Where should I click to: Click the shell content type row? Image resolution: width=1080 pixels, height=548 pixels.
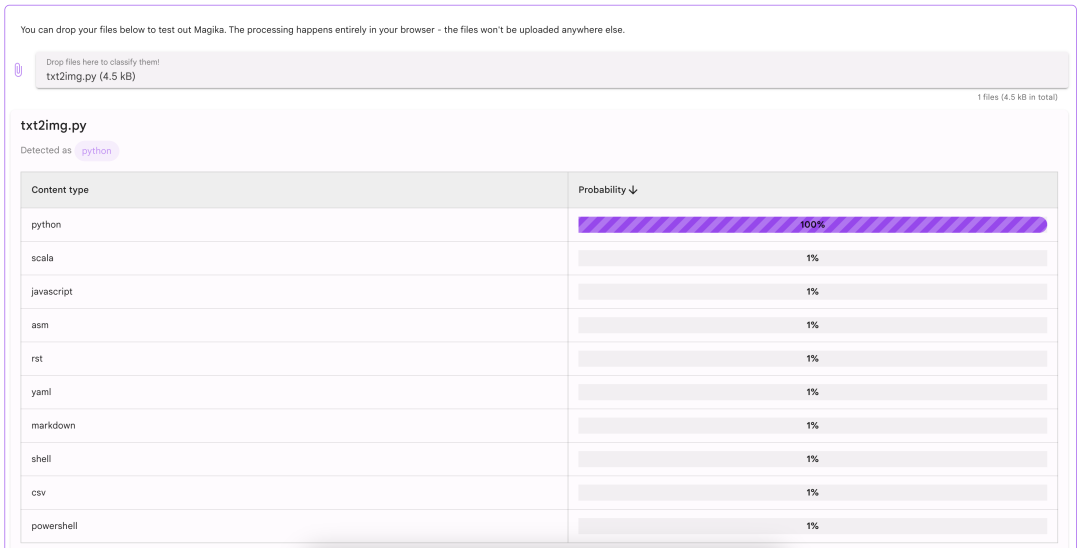(41, 459)
